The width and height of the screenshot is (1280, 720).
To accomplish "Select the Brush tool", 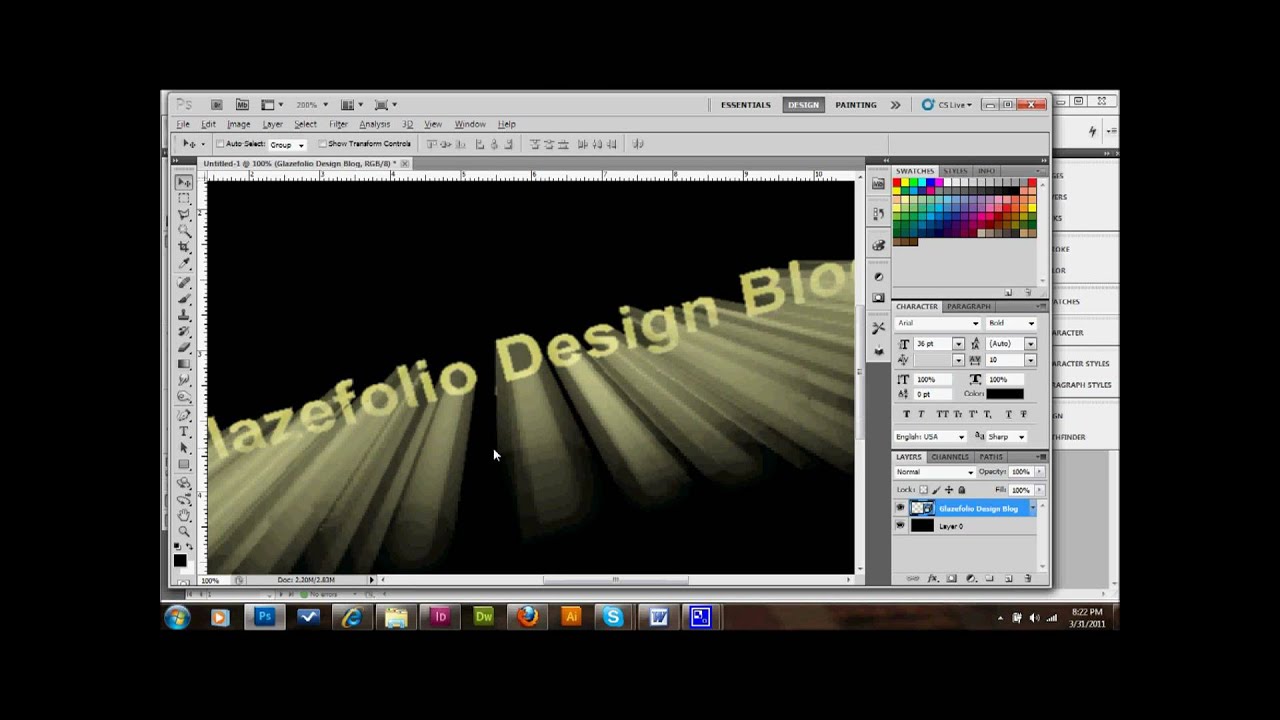I will (x=184, y=299).
